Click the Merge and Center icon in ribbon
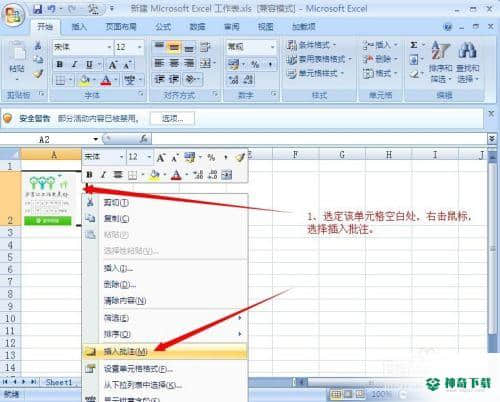 [206, 63]
